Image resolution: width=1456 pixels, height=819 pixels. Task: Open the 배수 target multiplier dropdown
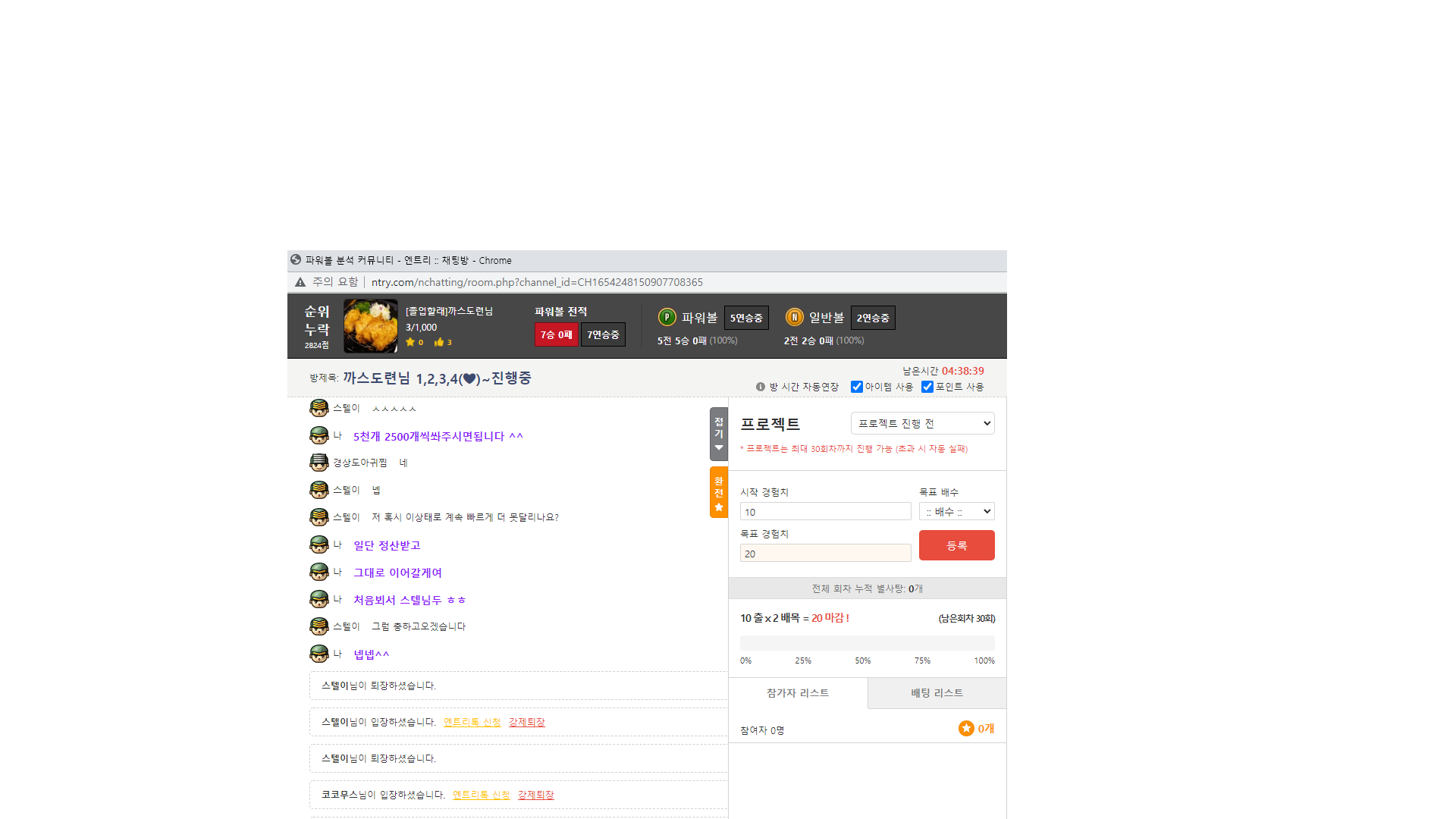[956, 512]
